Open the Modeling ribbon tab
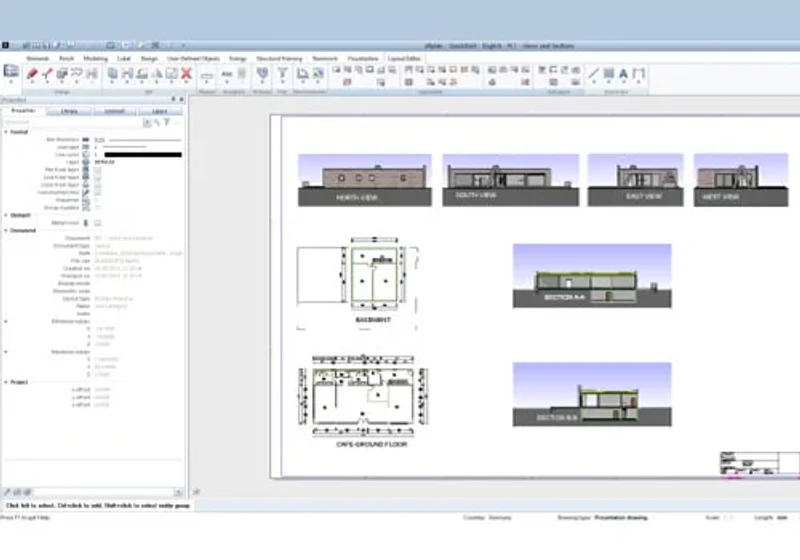 (95, 59)
